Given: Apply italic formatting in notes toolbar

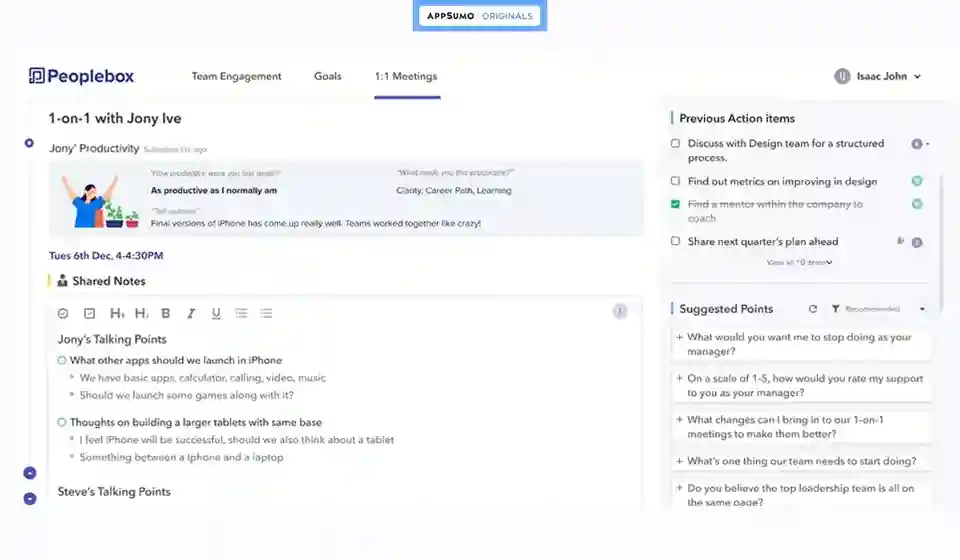Looking at the screenshot, I should click(191, 313).
